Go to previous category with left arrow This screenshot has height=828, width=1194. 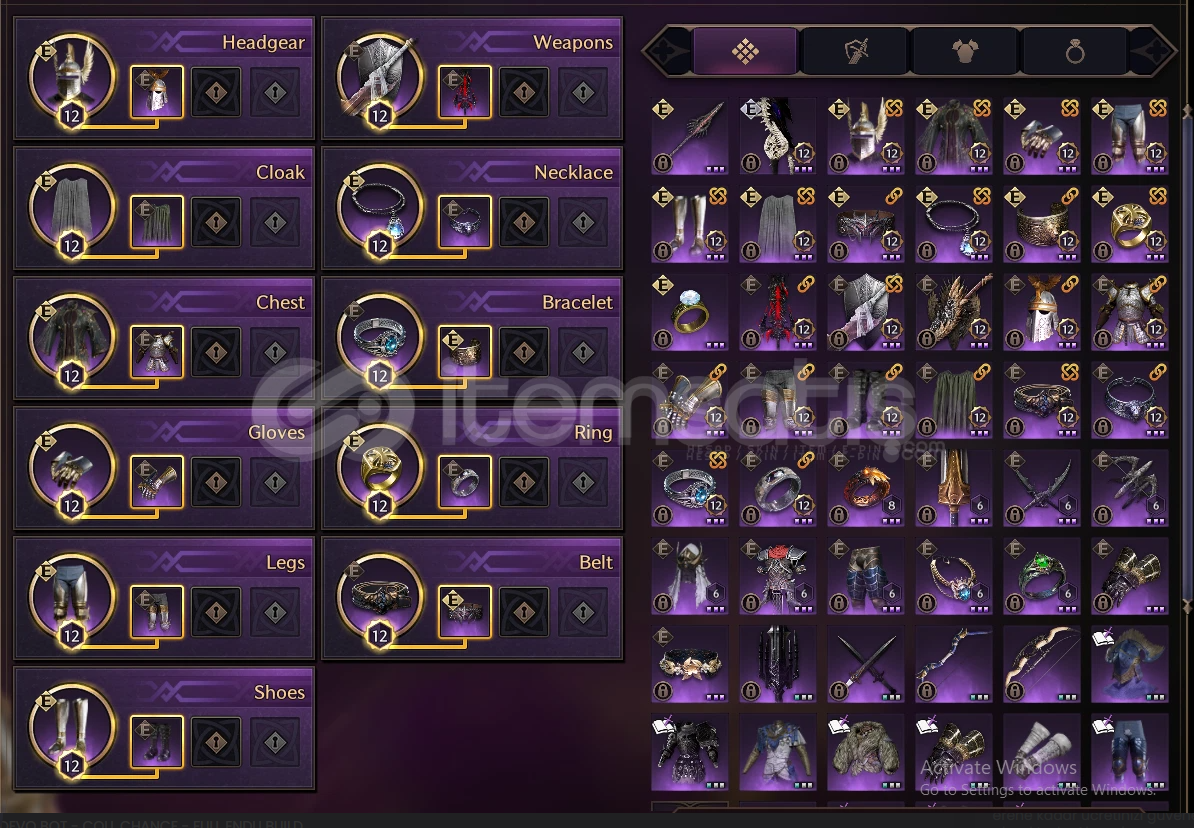pyautogui.click(x=668, y=51)
